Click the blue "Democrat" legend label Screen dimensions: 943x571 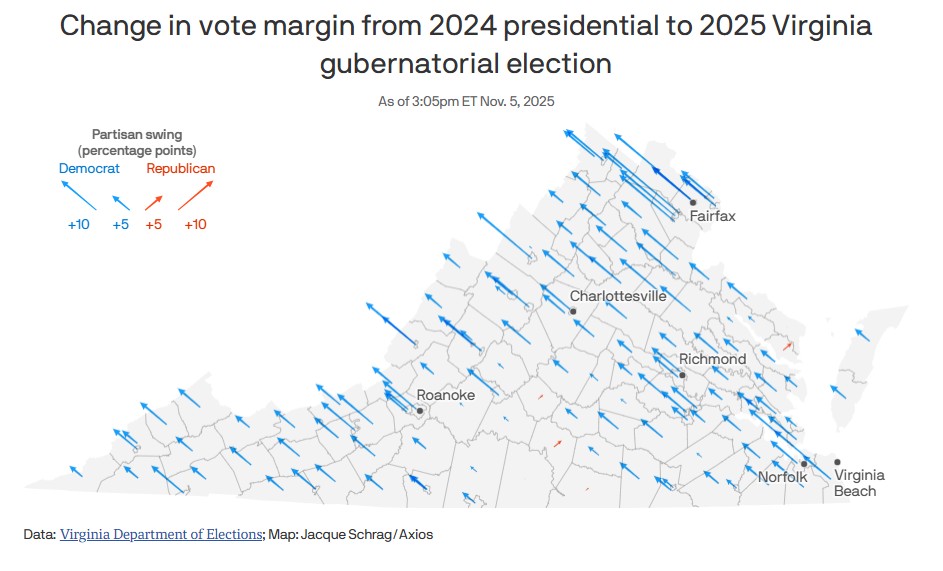[x=89, y=169]
